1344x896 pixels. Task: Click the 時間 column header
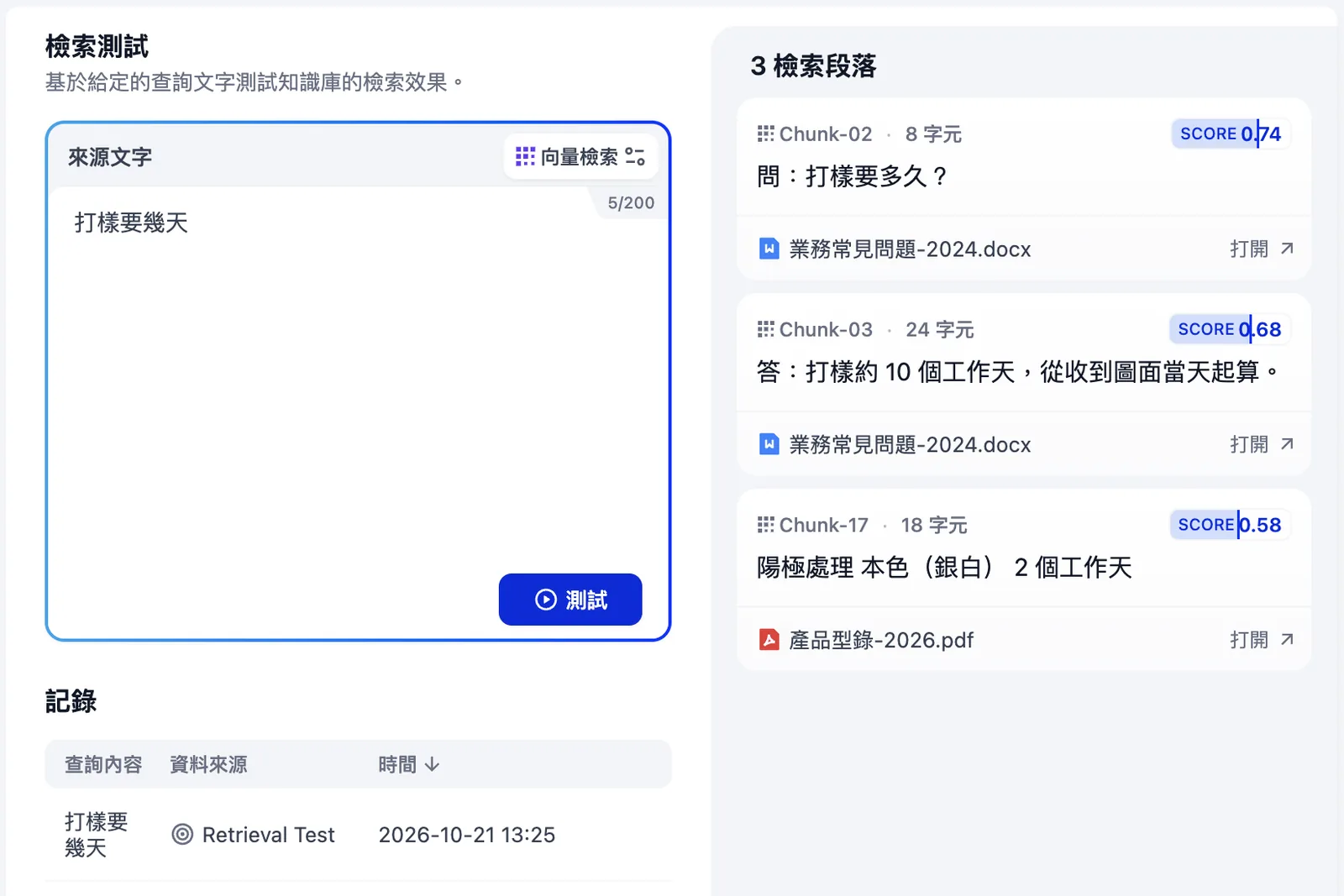point(408,764)
